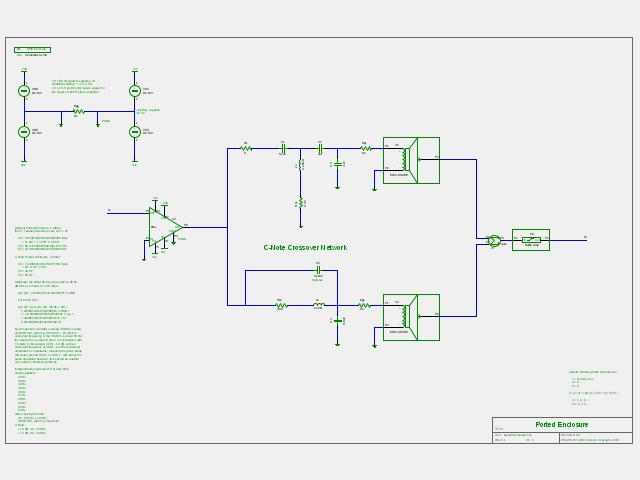Screen dimensions: 640x480
Task: Select first resistor of the upper crossover branch
Action: coord(246,149)
